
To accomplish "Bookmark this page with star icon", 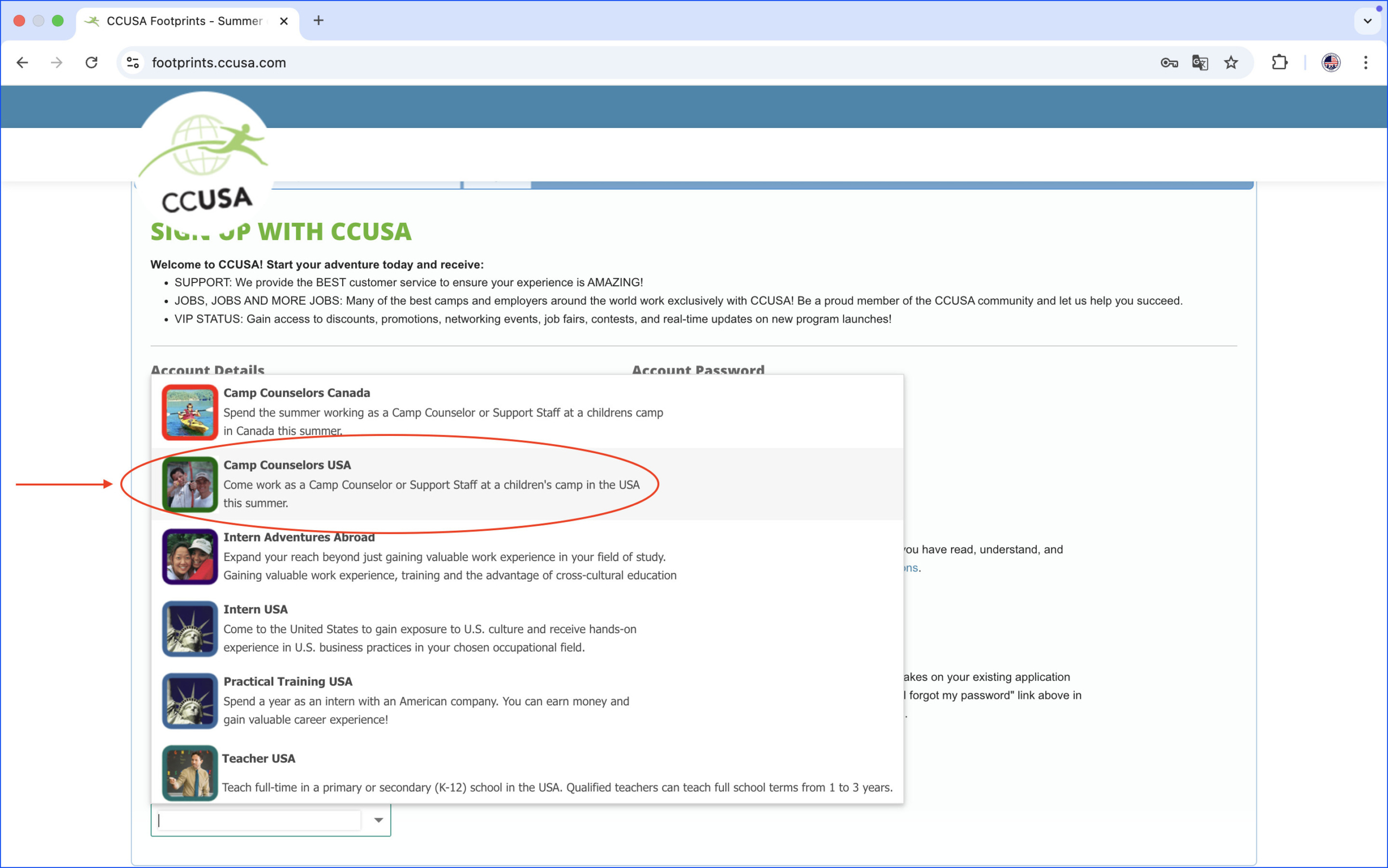I will [1231, 62].
